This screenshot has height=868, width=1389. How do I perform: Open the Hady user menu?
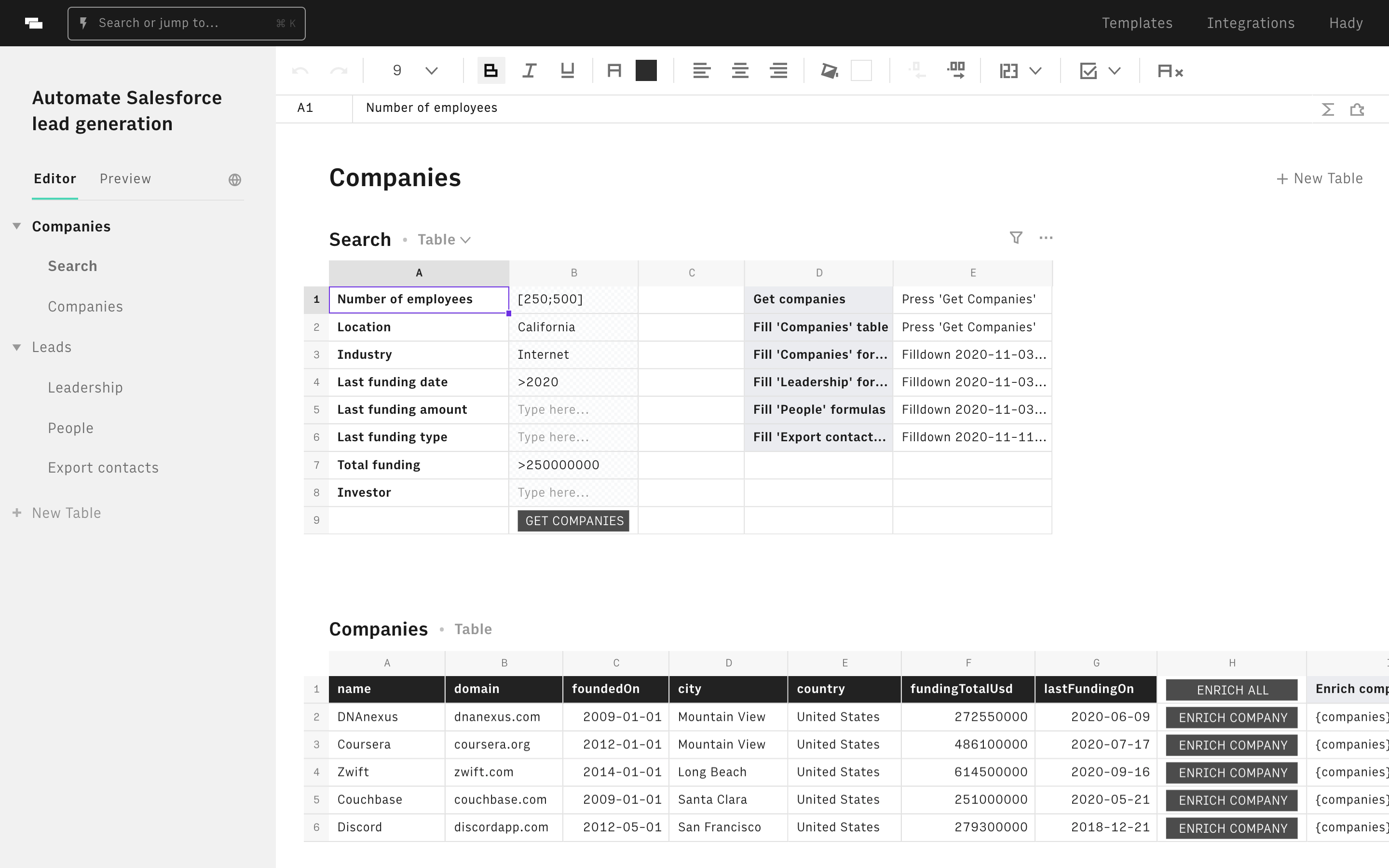tap(1346, 23)
